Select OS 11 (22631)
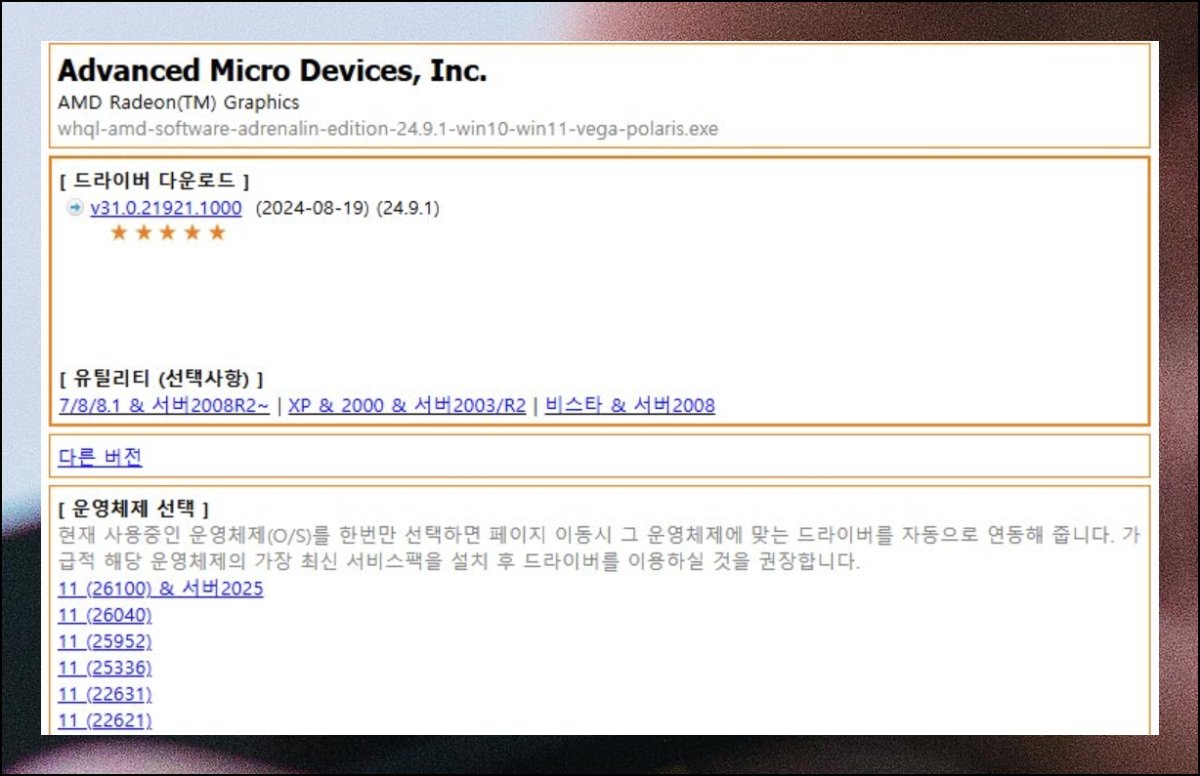Image resolution: width=1200 pixels, height=776 pixels. [105, 693]
